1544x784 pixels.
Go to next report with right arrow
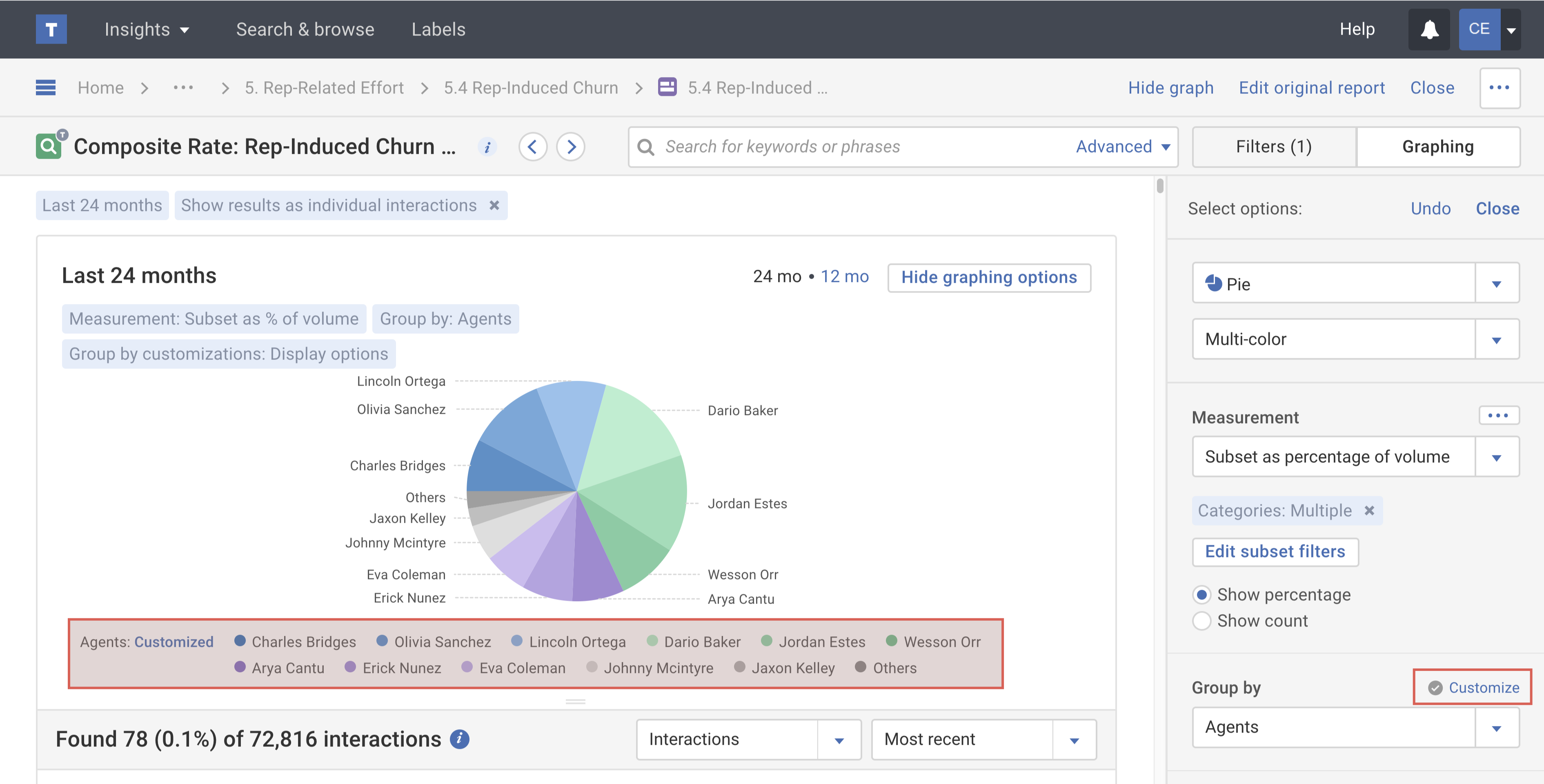point(571,147)
